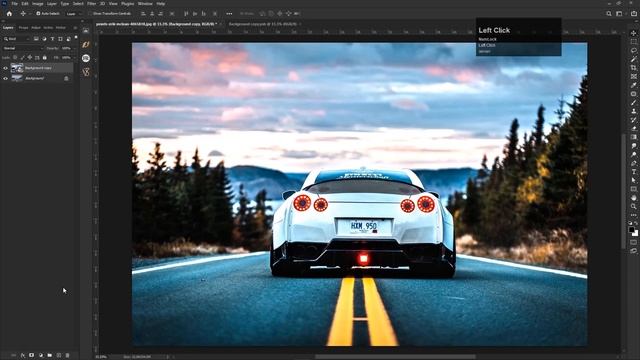Create a new adjustment layer from panel footer

(40, 355)
